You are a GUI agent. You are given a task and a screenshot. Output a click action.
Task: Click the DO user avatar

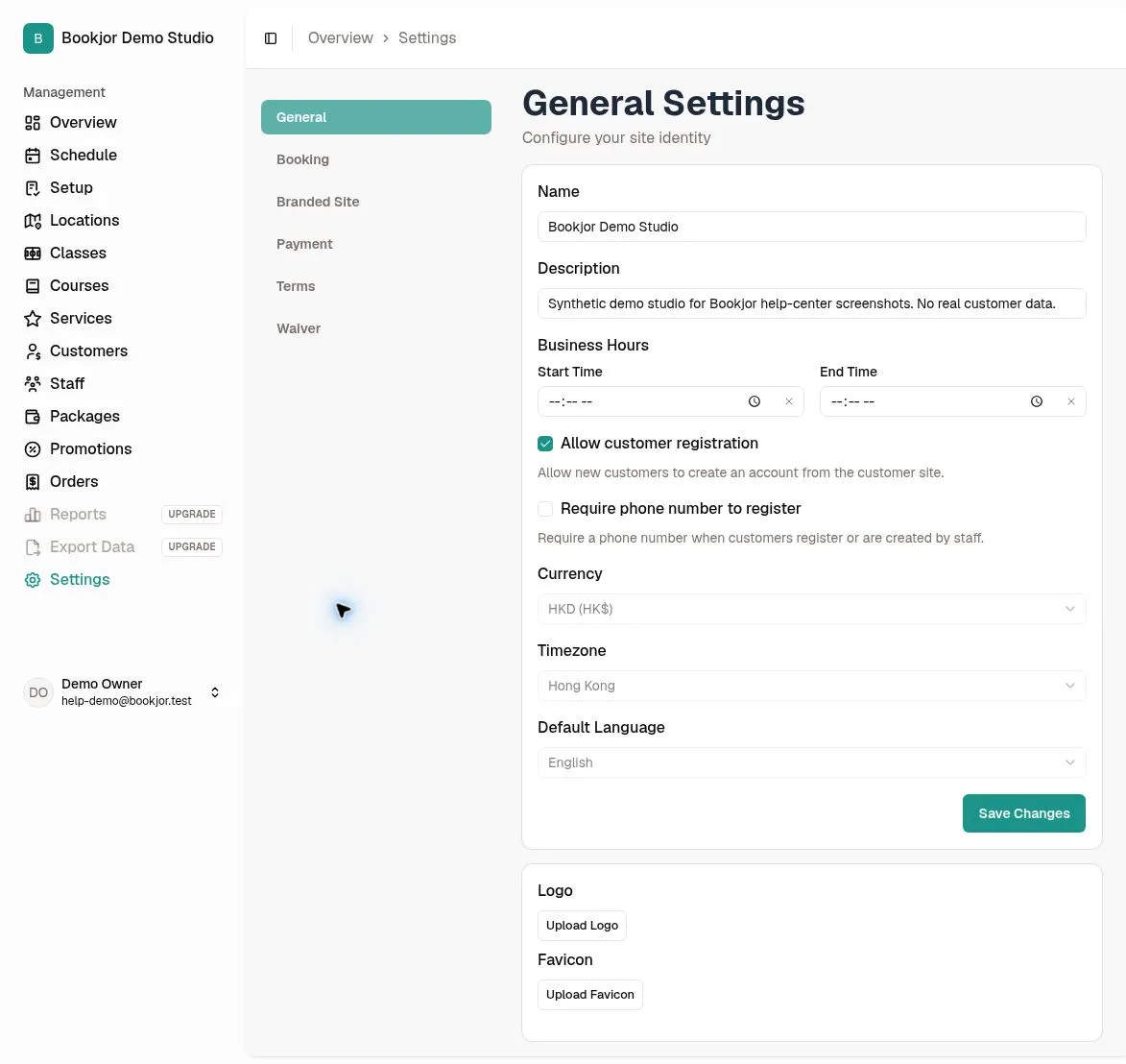38,692
